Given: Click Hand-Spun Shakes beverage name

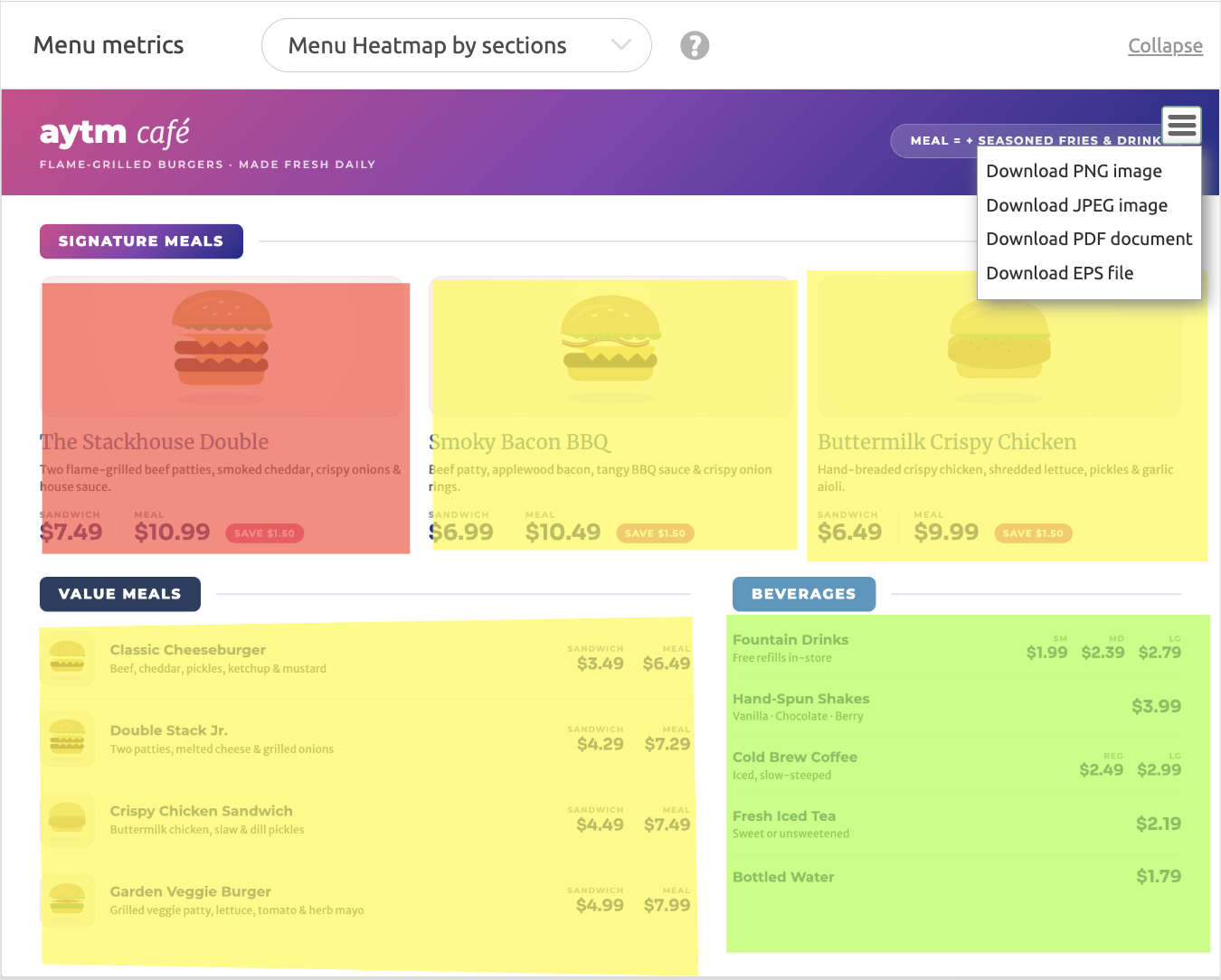Looking at the screenshot, I should point(801,699).
